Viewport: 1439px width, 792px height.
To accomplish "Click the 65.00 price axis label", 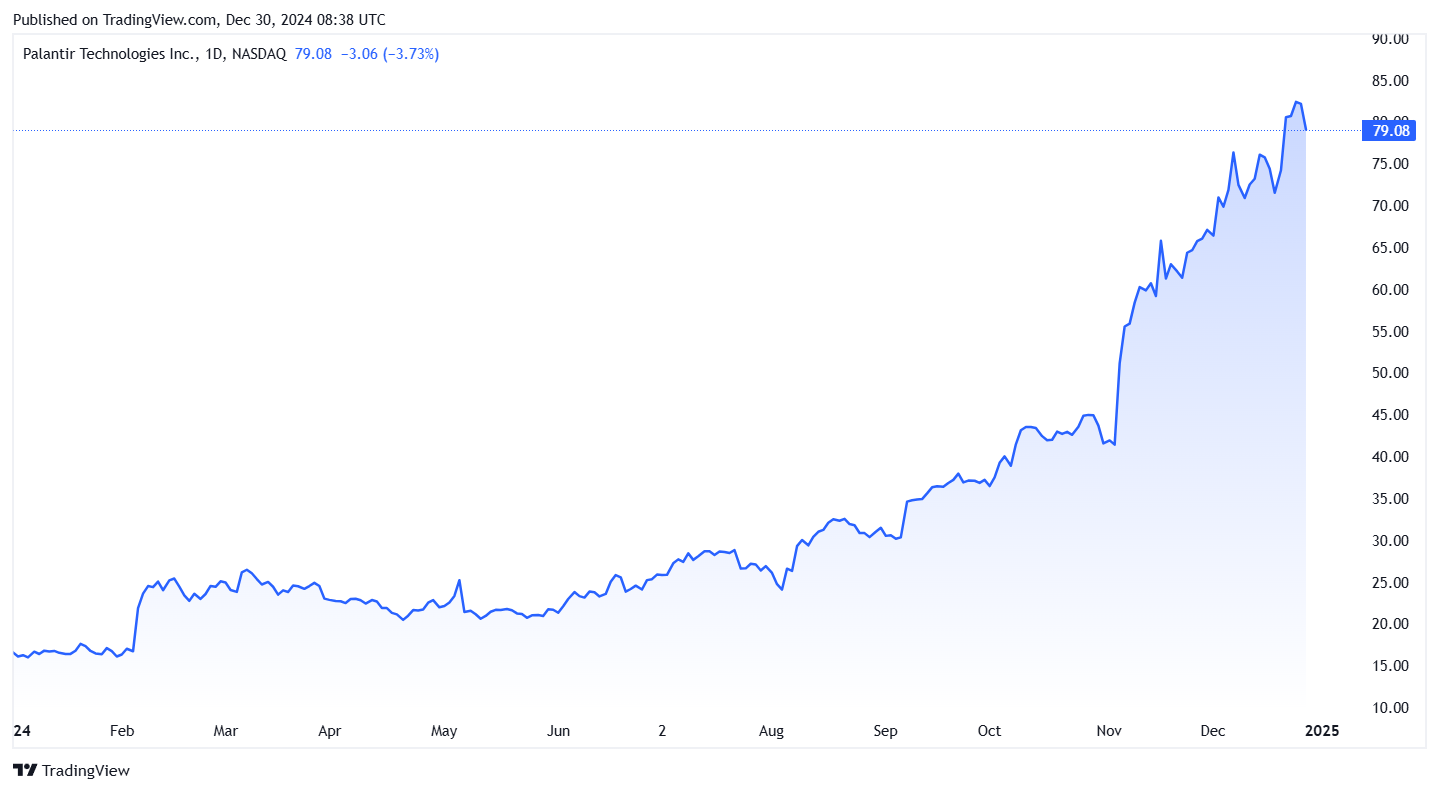I will [x=1389, y=248].
